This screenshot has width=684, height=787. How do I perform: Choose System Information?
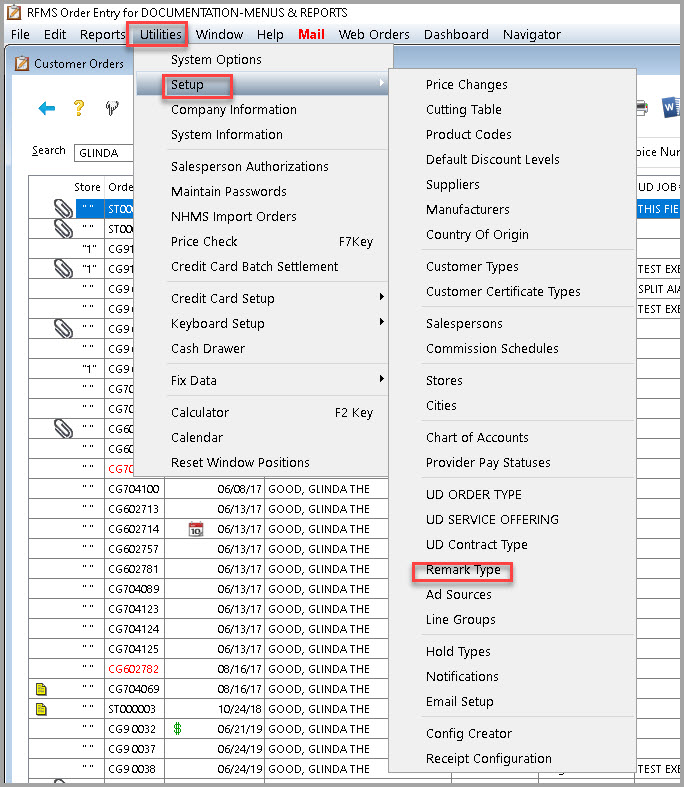(x=226, y=135)
